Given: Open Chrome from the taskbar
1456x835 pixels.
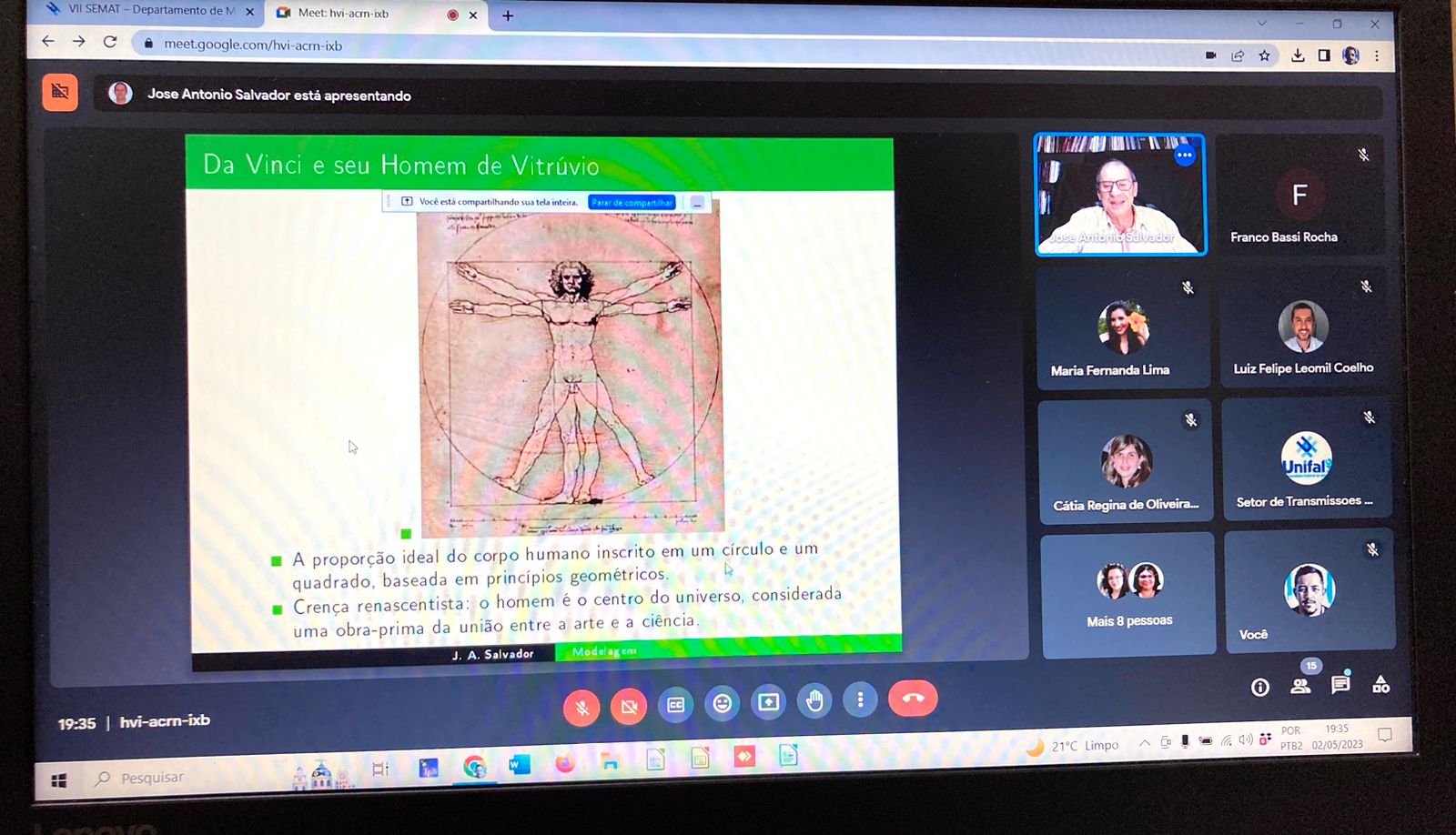Looking at the screenshot, I should pyautogui.click(x=474, y=767).
